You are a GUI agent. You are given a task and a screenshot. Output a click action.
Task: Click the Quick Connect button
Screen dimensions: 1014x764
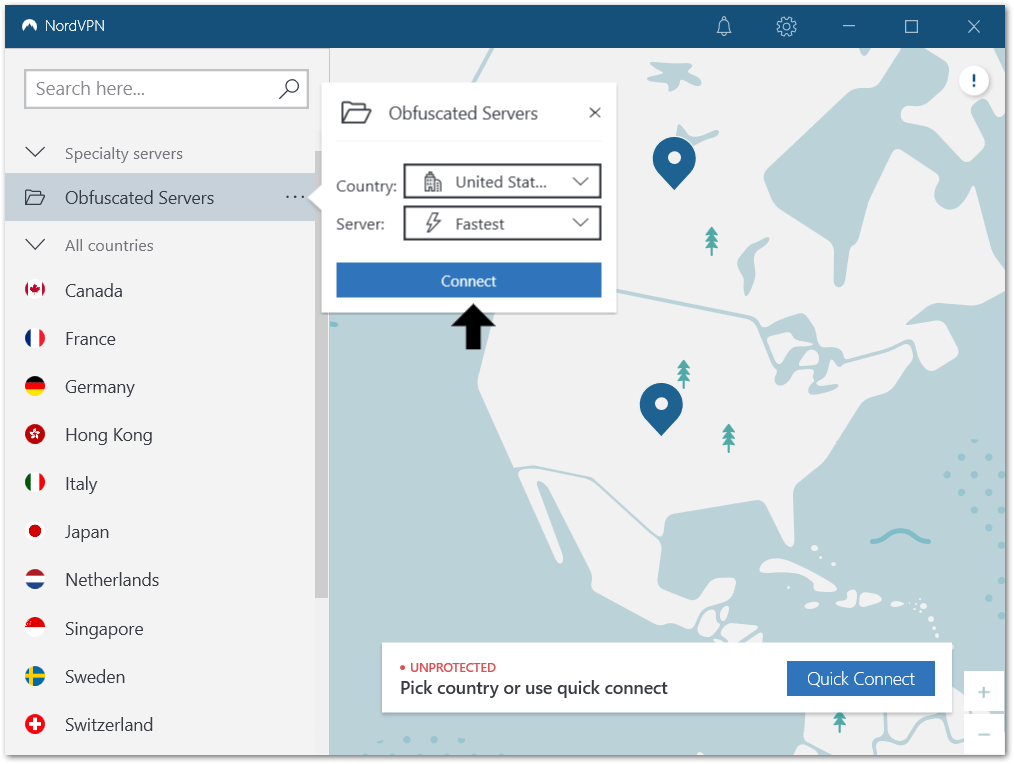[x=861, y=679]
